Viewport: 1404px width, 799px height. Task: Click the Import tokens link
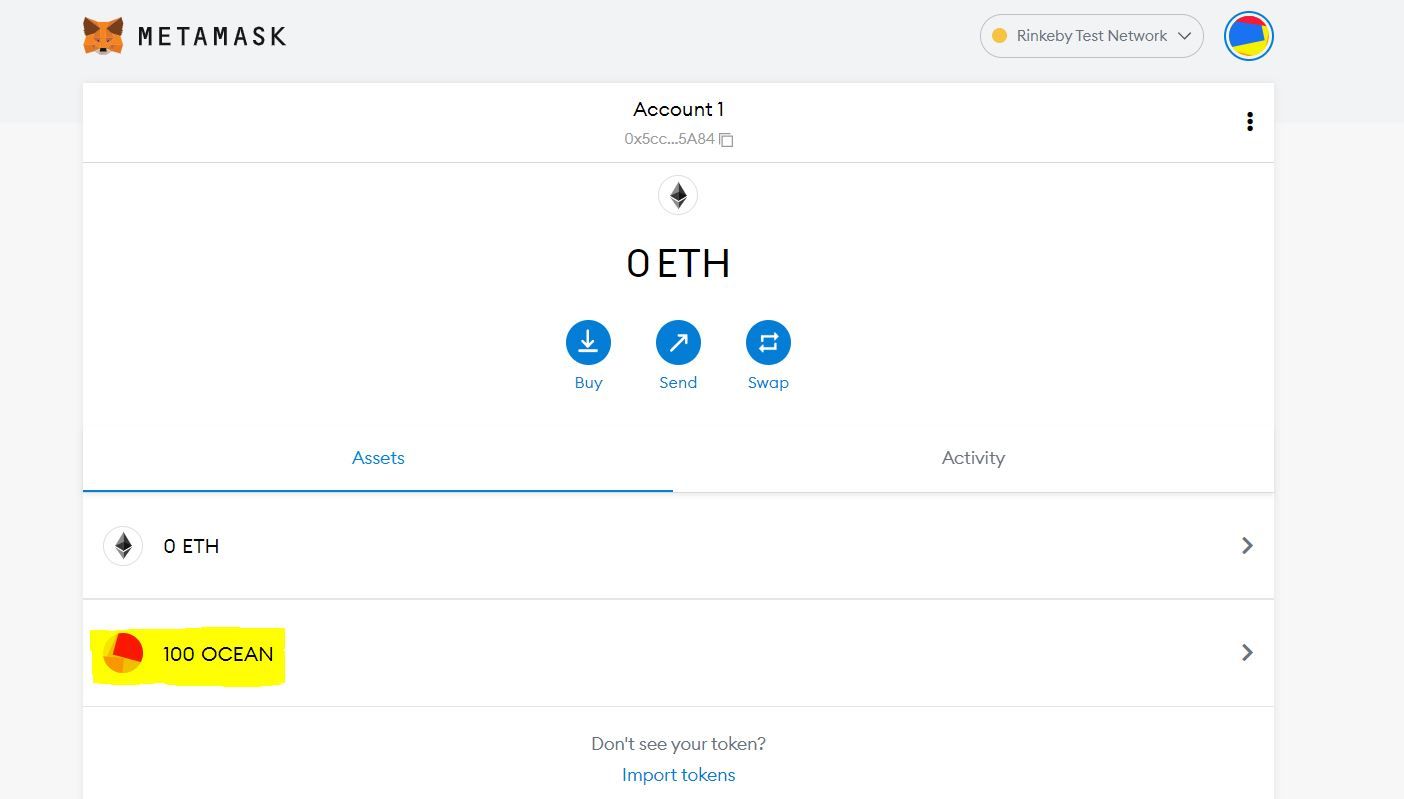point(678,775)
